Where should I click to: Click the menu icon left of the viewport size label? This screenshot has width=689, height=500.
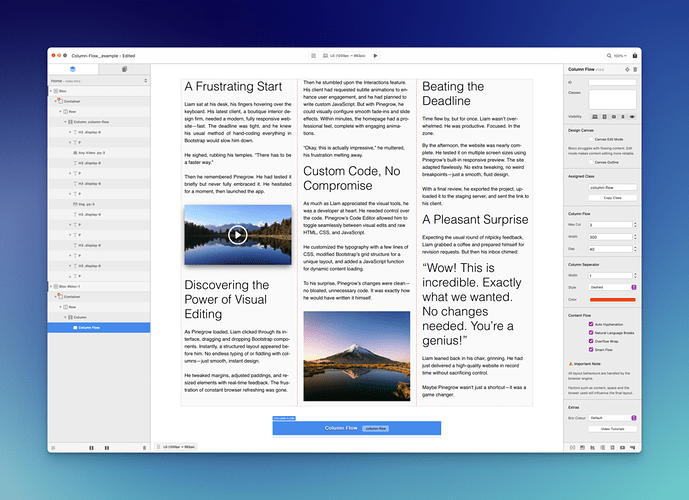click(313, 55)
